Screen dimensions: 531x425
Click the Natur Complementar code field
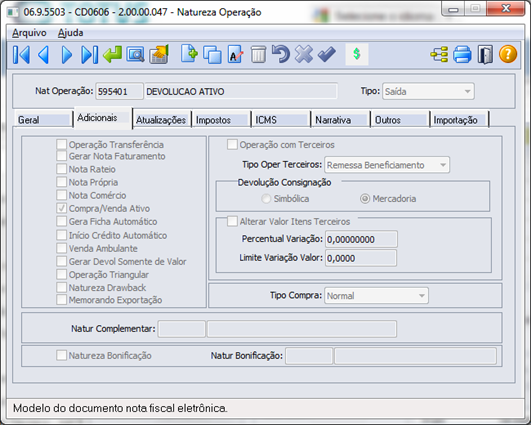182,329
